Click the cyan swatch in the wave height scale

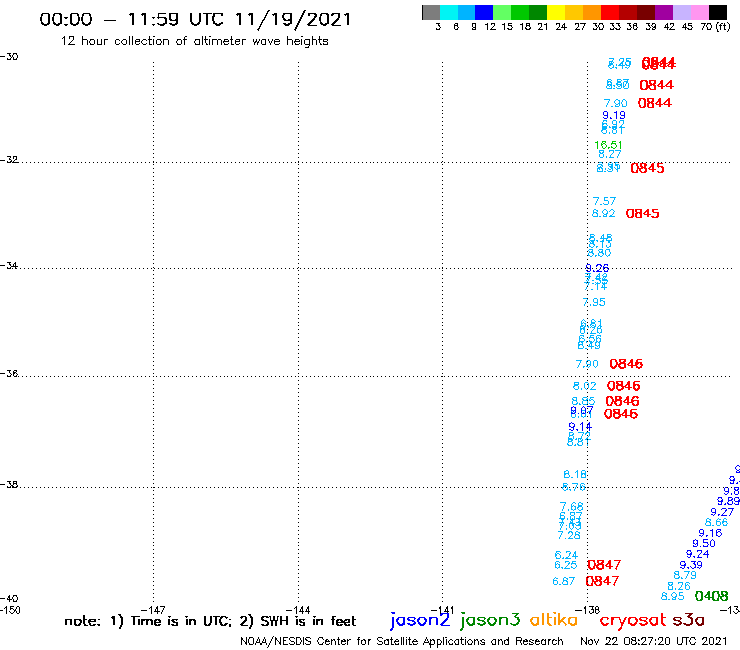point(448,12)
